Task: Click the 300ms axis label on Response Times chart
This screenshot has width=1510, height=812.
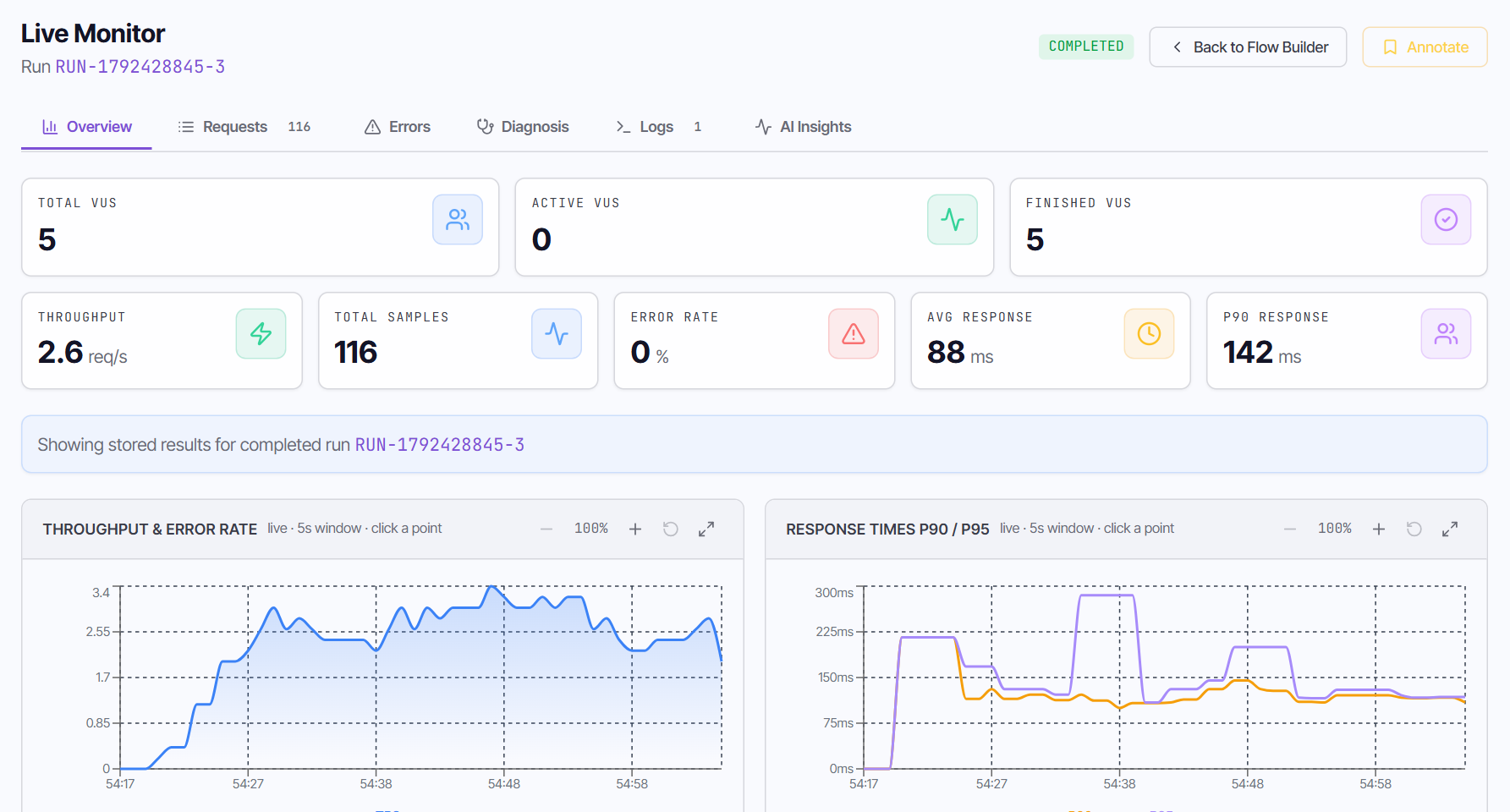Action: 834,593
